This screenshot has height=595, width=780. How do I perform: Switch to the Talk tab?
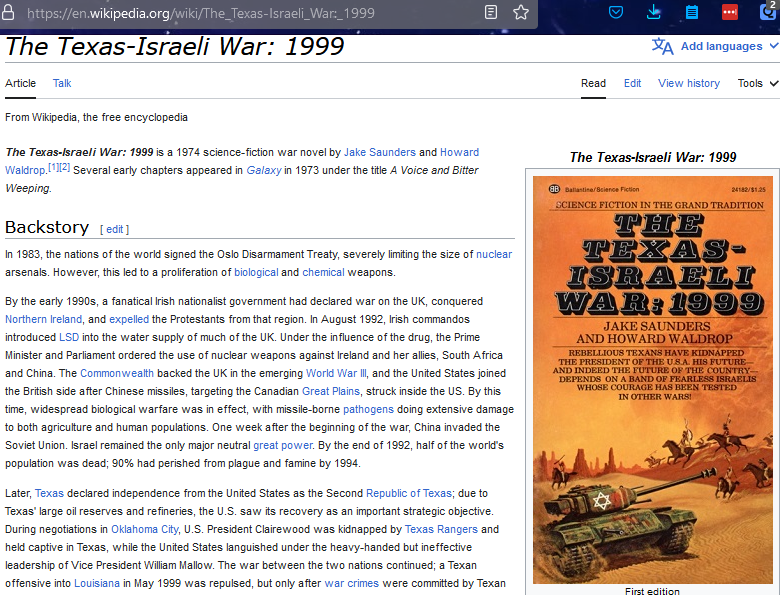coord(62,83)
